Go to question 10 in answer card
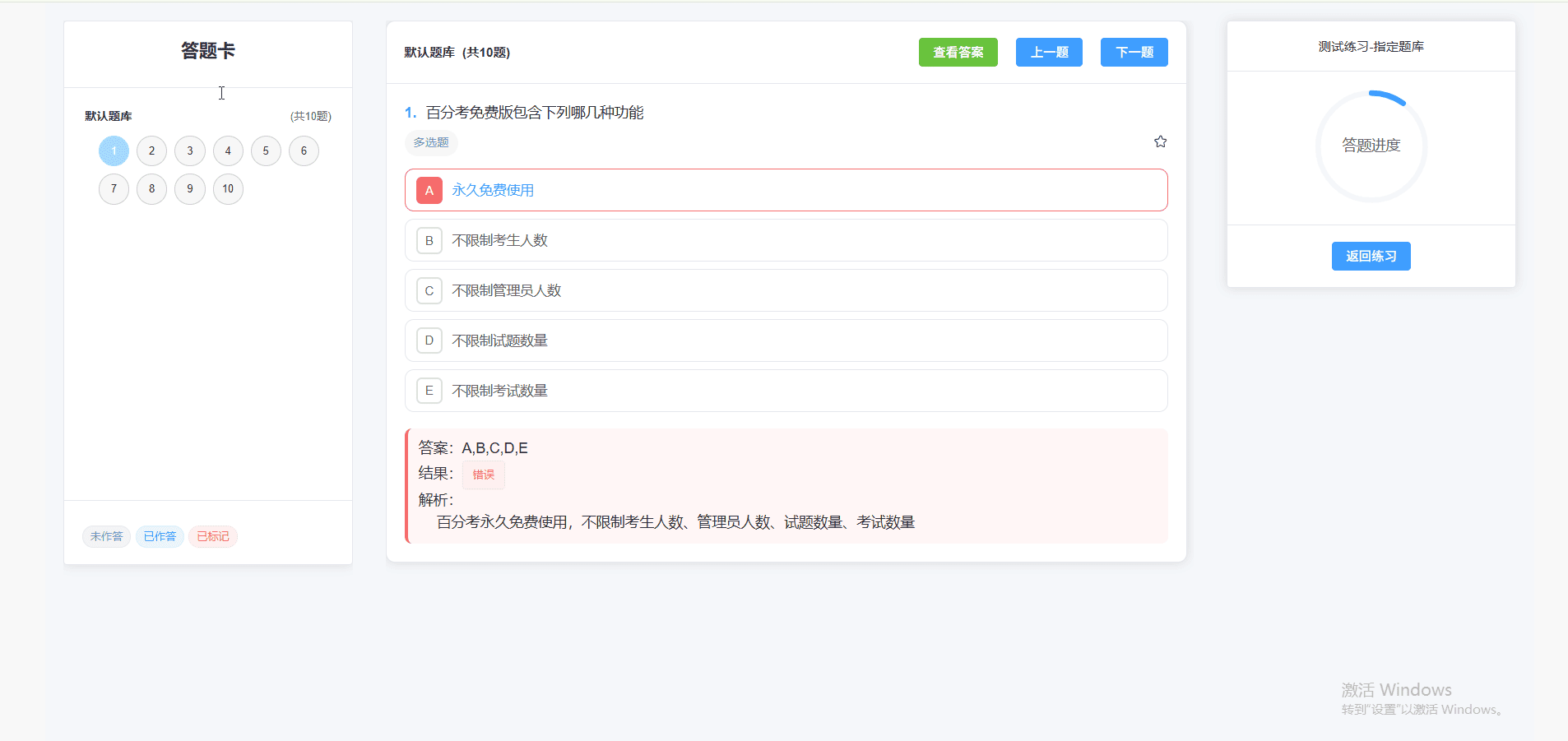 click(228, 188)
